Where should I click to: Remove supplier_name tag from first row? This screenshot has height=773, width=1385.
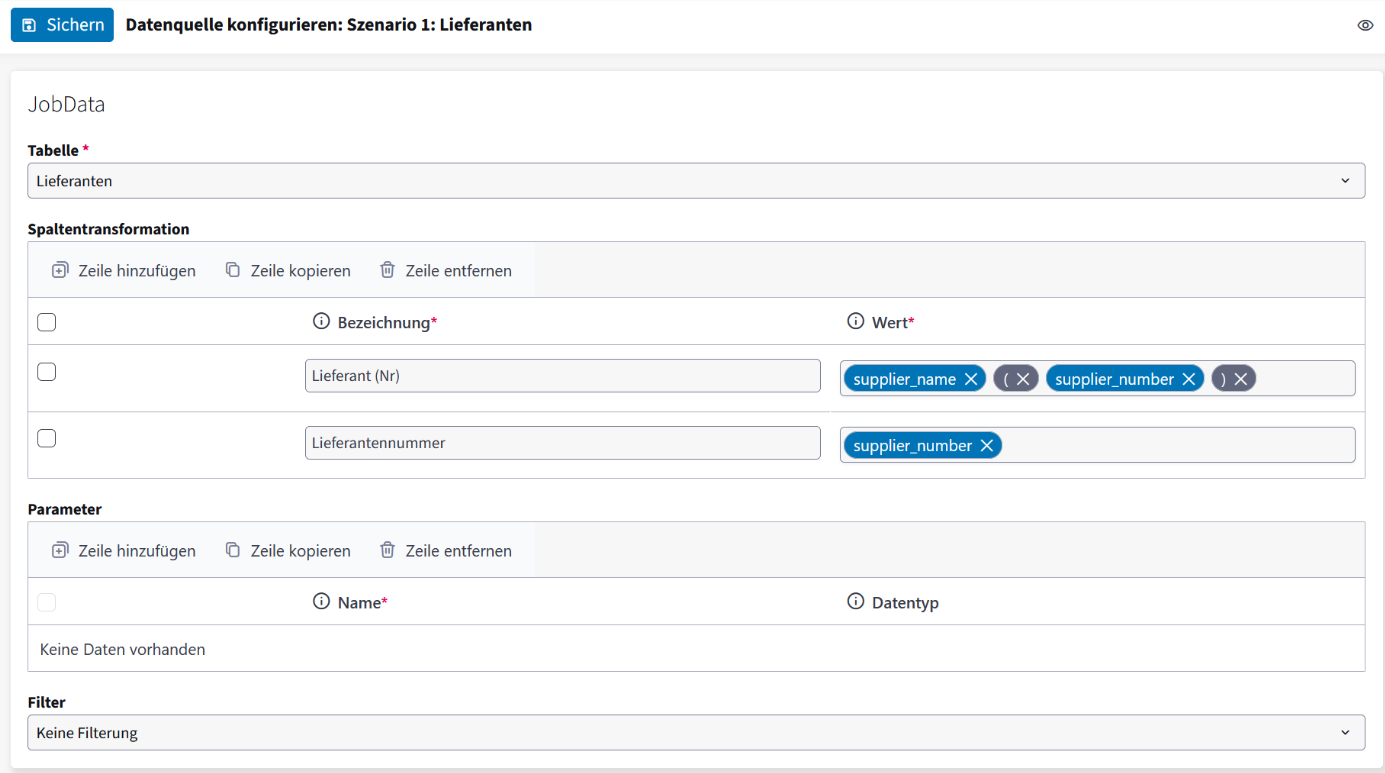pos(970,379)
